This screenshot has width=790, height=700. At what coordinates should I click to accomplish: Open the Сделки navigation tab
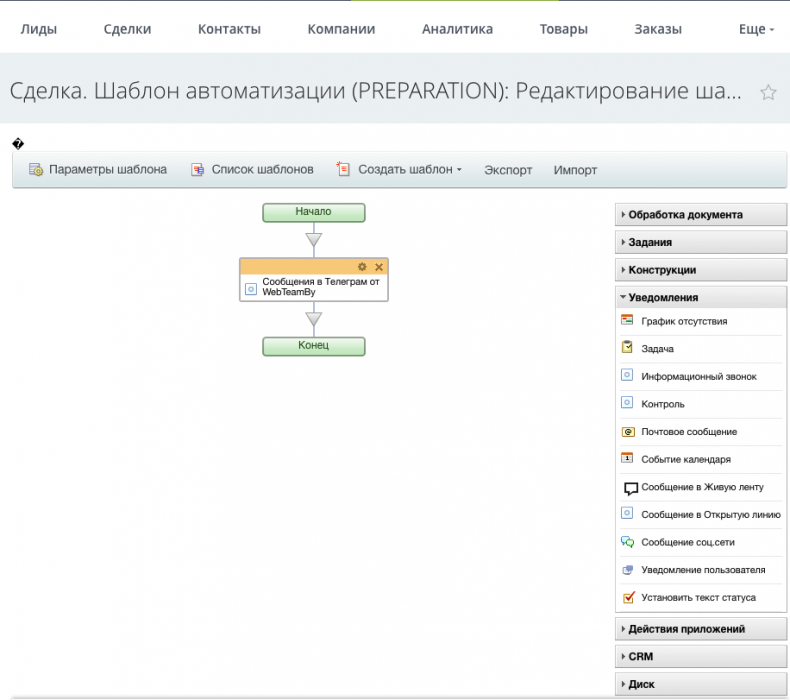(x=127, y=29)
